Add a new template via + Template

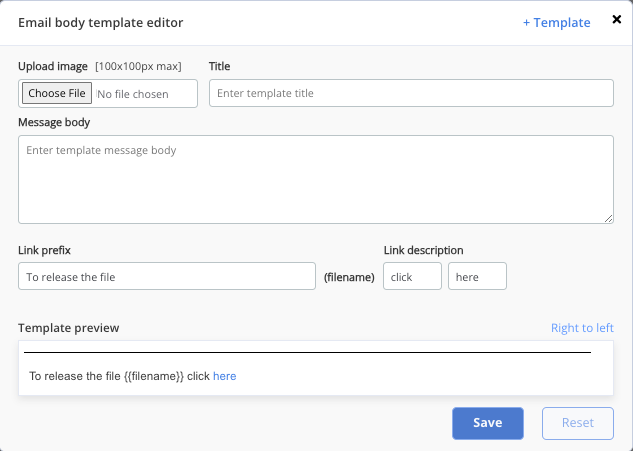pos(556,23)
